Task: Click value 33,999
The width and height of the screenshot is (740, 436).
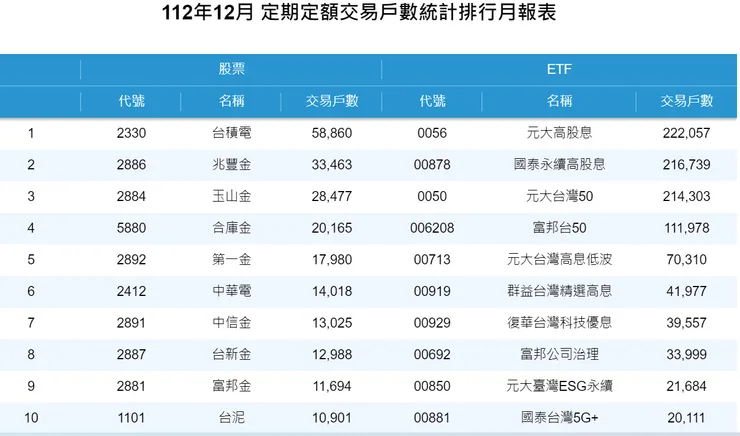Action: point(686,354)
